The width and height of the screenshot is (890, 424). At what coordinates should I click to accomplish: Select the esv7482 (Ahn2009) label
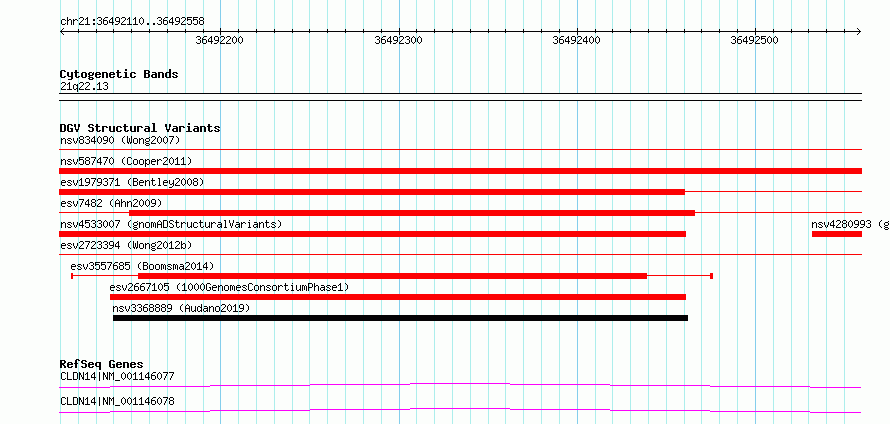pyautogui.click(x=111, y=203)
